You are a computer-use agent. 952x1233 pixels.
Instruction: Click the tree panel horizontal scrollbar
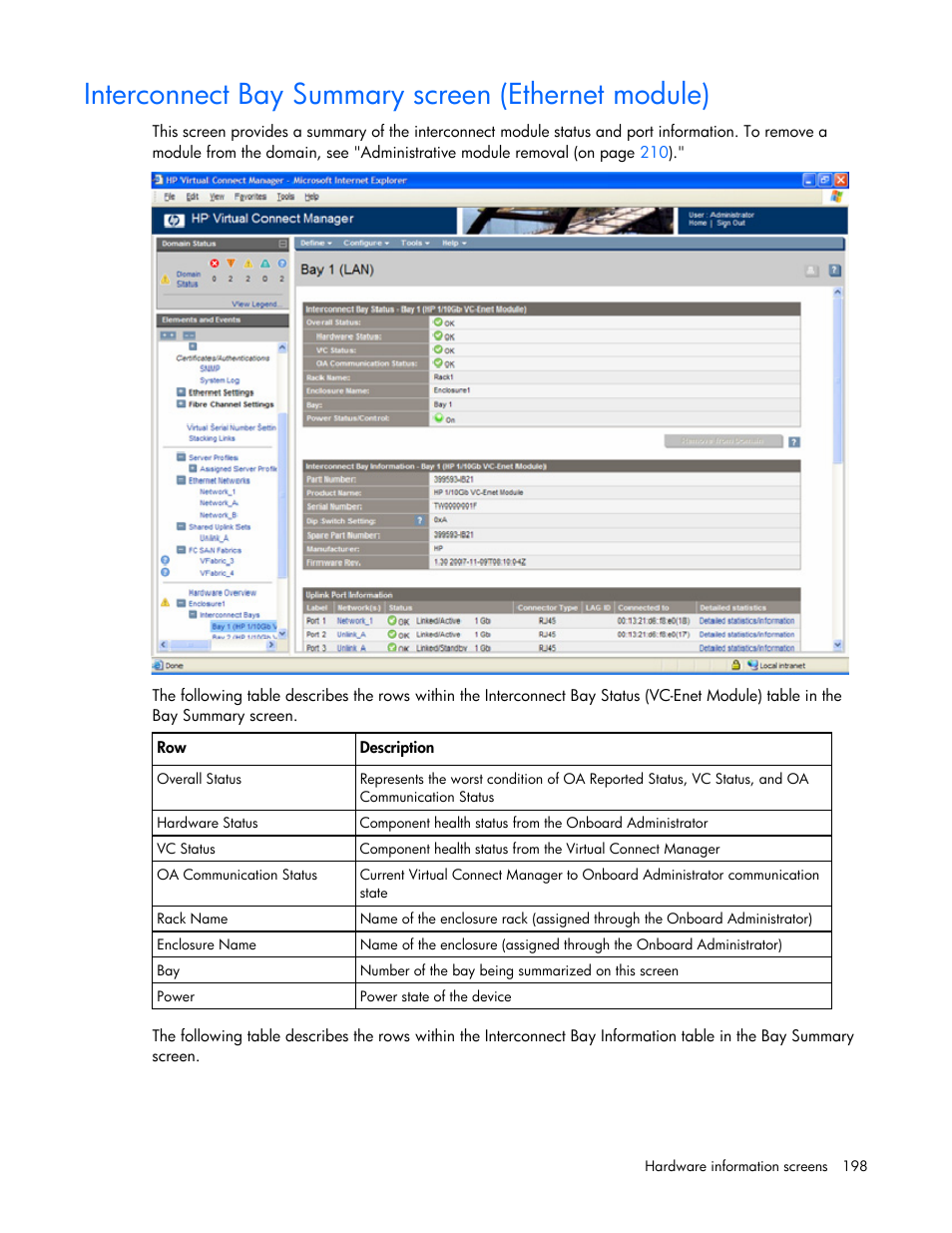[x=218, y=645]
